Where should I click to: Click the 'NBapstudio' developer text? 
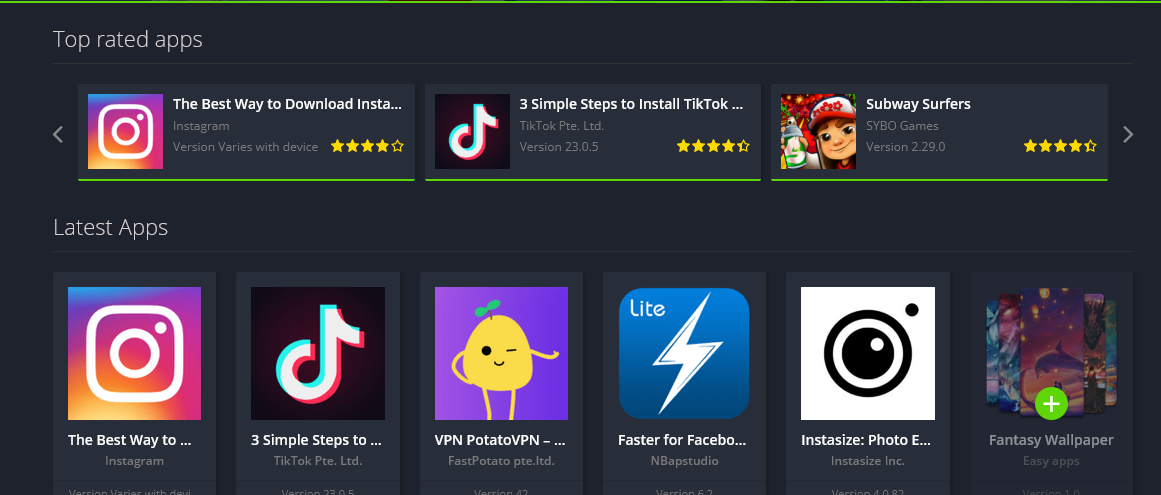(684, 461)
